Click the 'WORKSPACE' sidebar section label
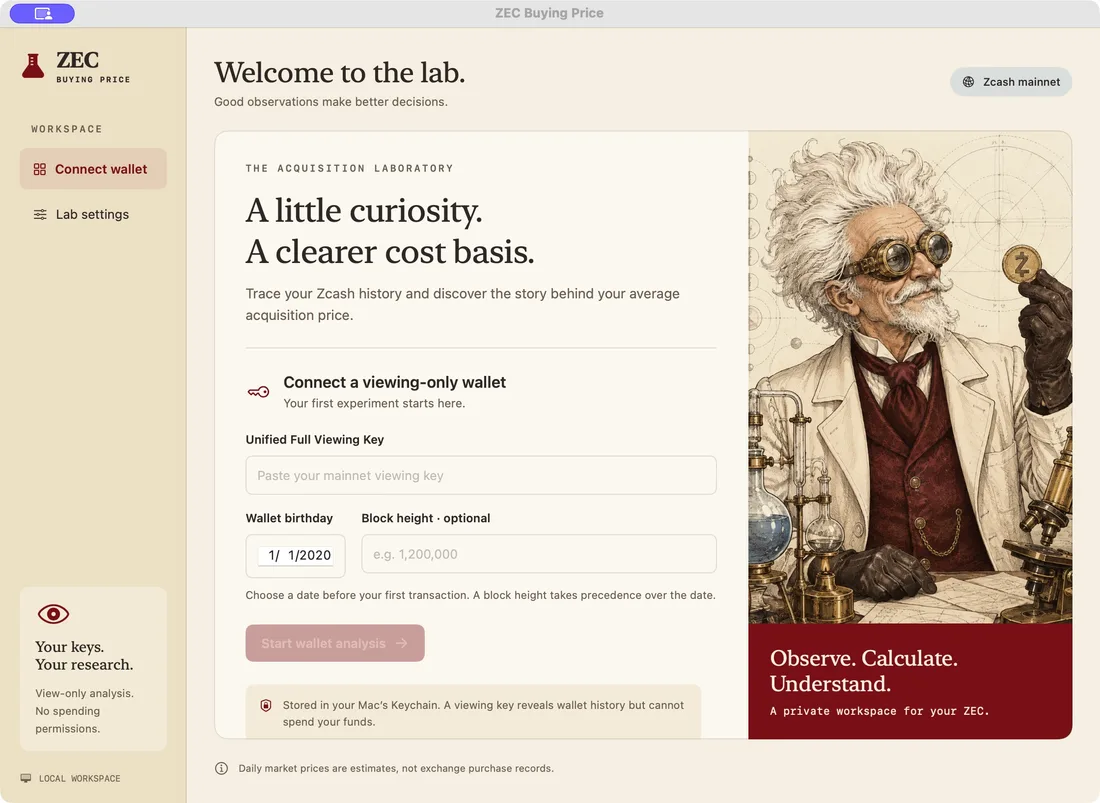Viewport: 1100px width, 803px height. 67,129
